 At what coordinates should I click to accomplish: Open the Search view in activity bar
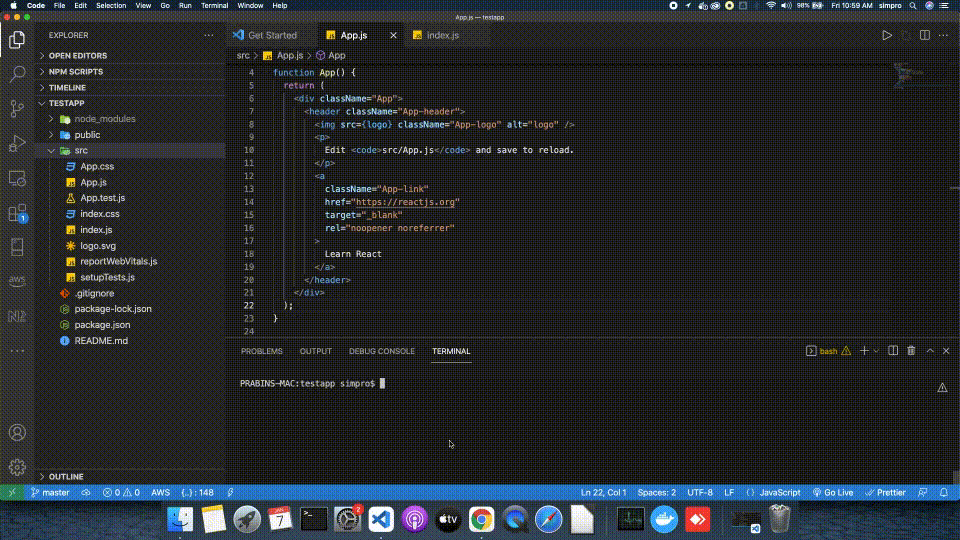[17, 74]
